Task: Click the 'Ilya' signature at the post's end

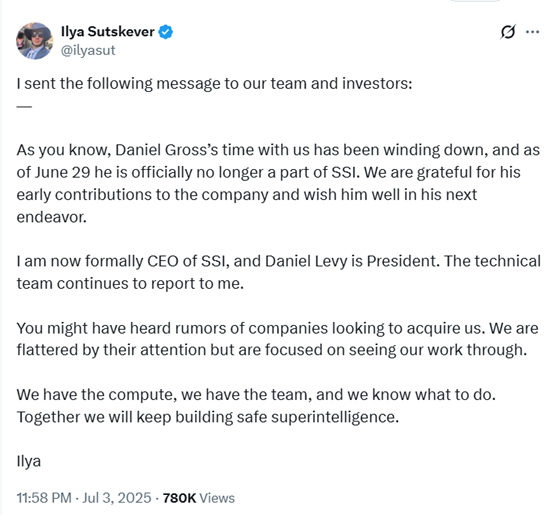Action: tap(29, 461)
